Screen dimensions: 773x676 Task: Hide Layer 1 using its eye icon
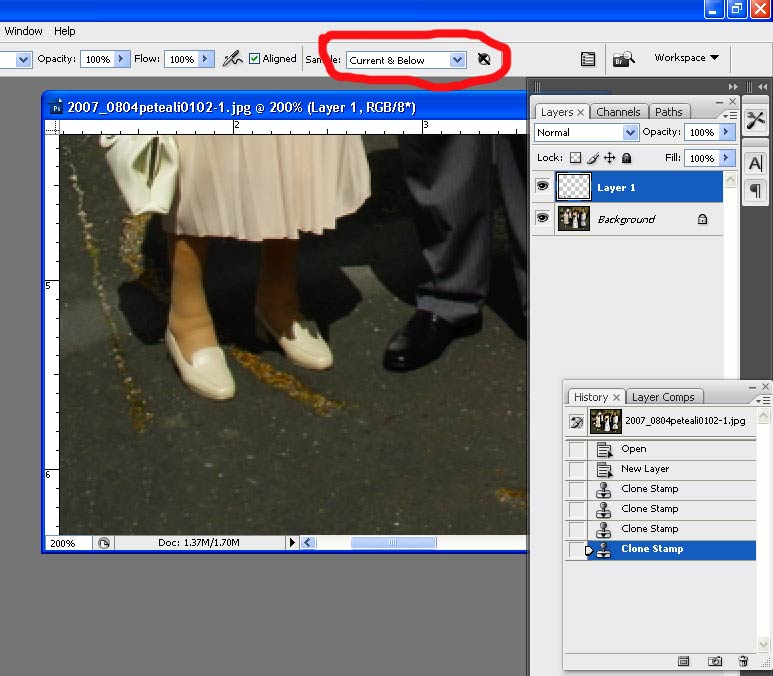pyautogui.click(x=543, y=187)
